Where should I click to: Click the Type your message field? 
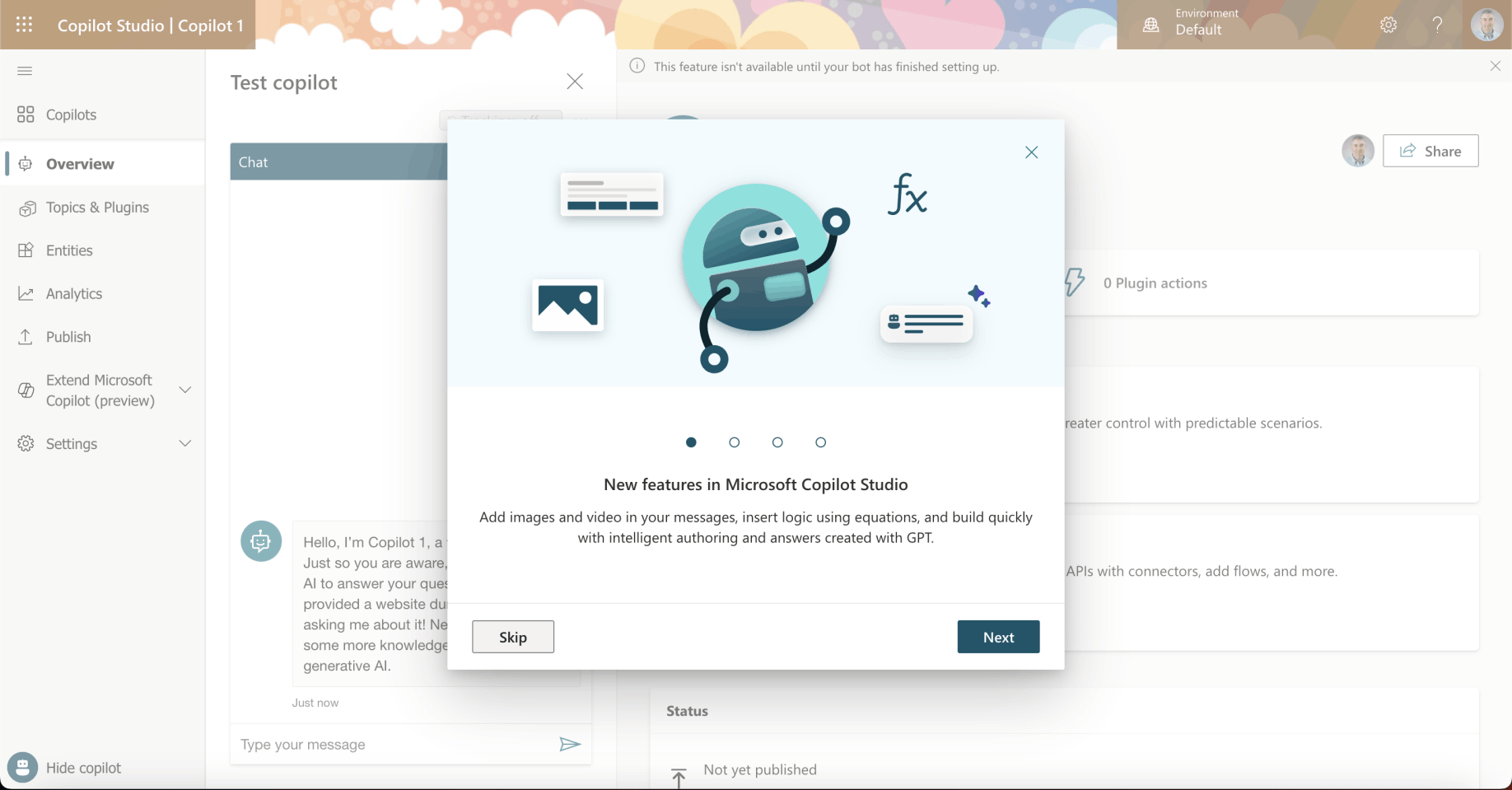(394, 745)
